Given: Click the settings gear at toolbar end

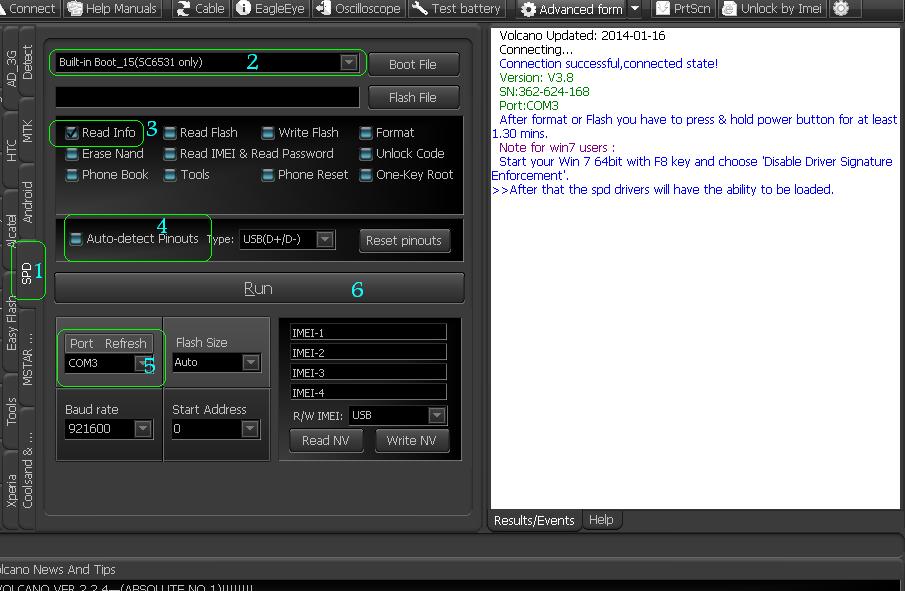Looking at the screenshot, I should click(842, 9).
